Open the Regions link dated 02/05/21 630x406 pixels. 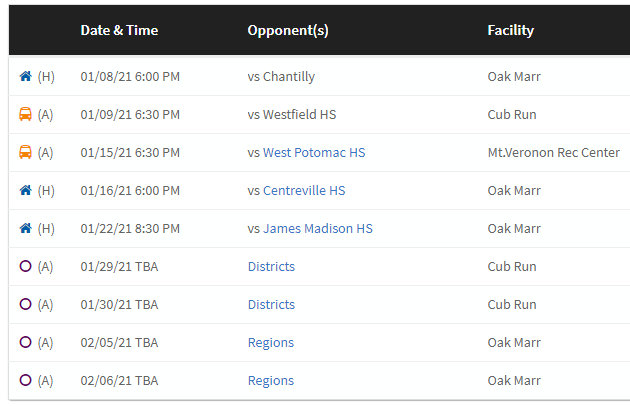pyautogui.click(x=271, y=342)
